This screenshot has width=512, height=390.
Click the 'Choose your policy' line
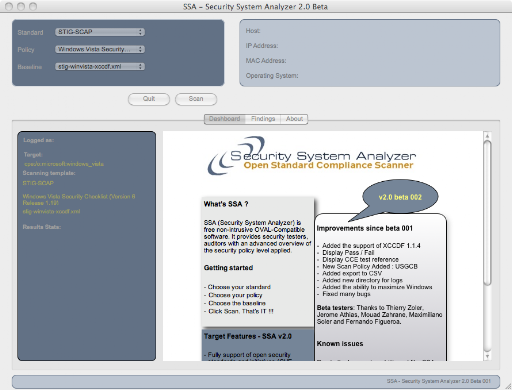point(233,295)
